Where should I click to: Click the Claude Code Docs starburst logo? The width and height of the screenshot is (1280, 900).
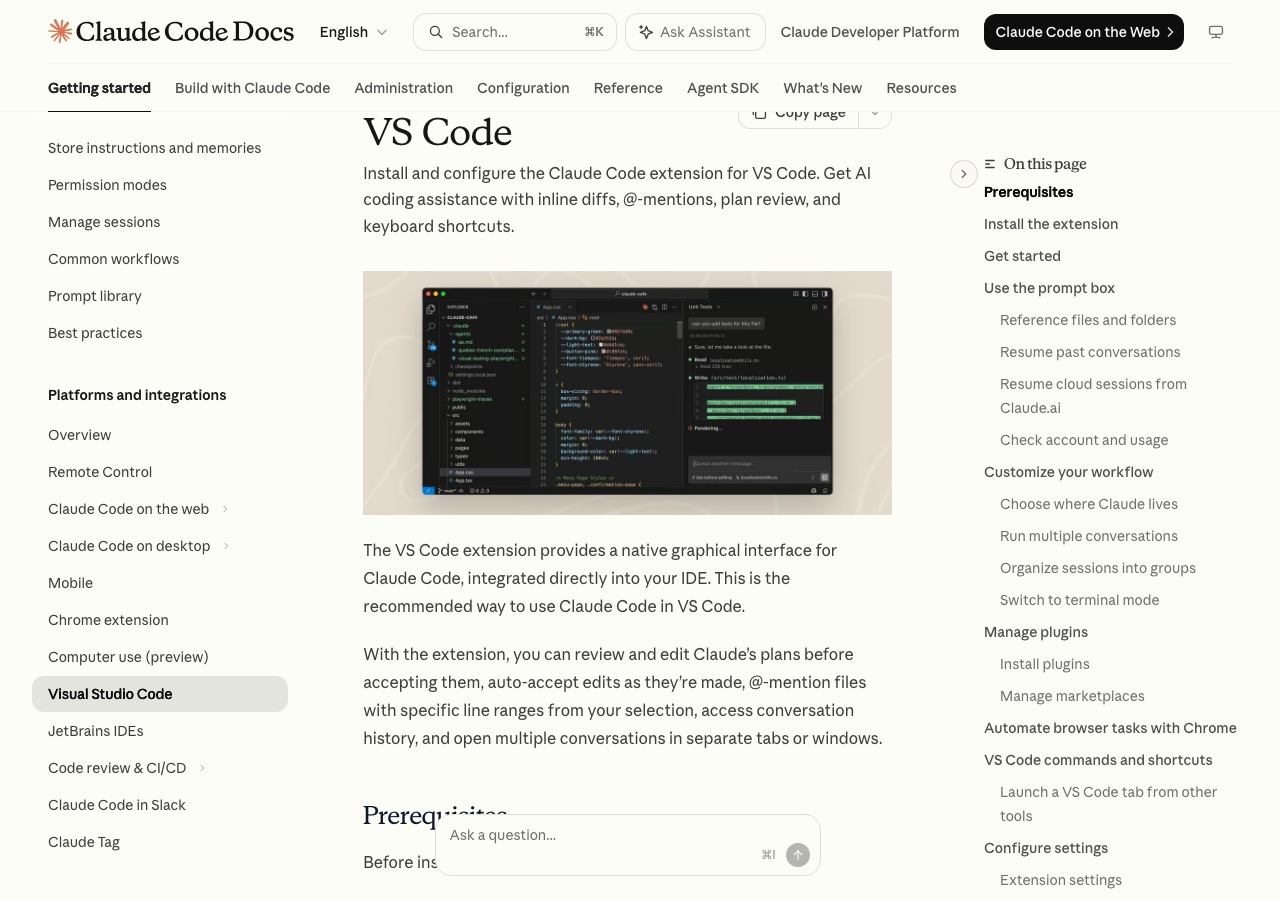(60, 31)
